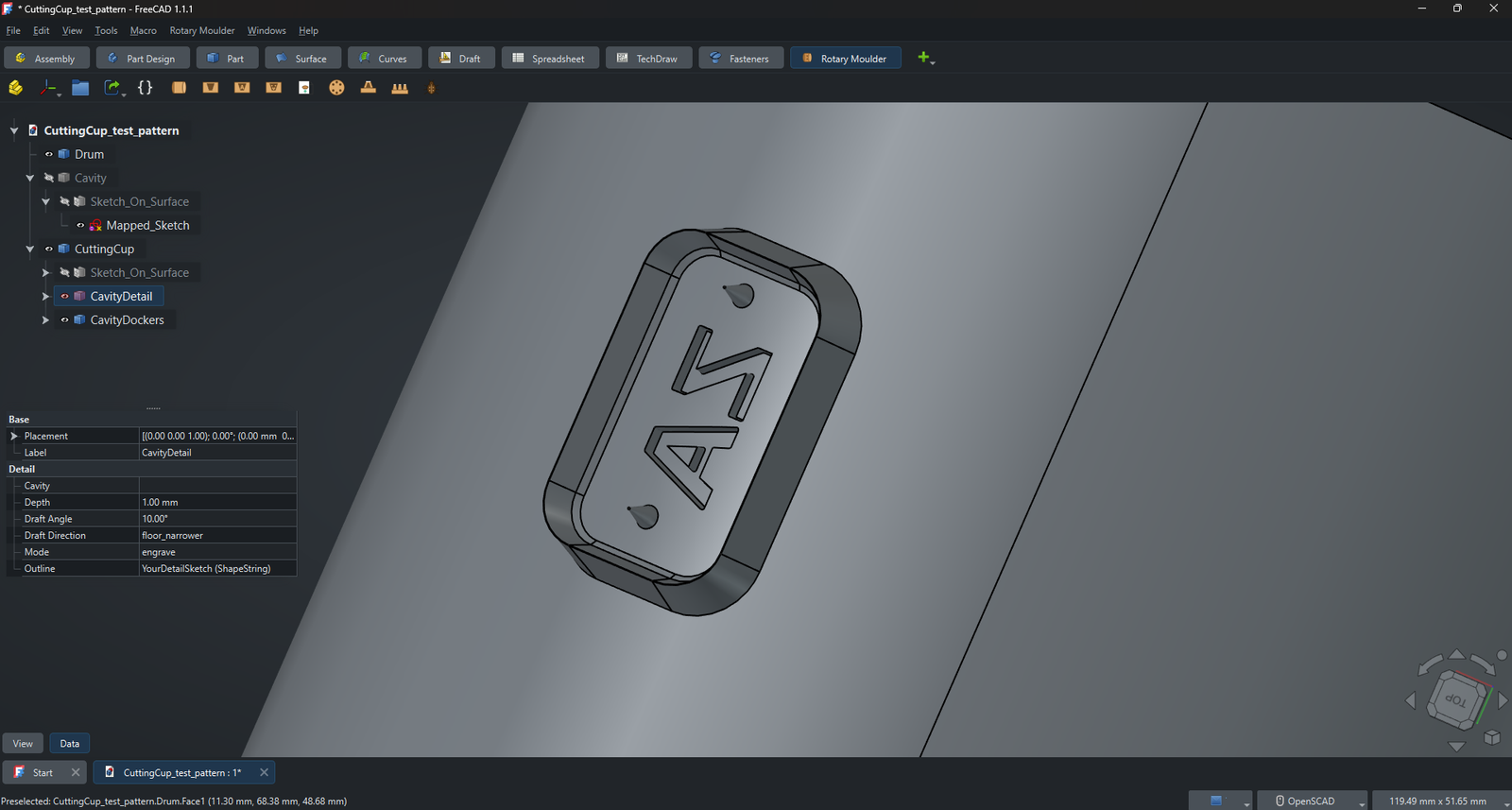The height and width of the screenshot is (810, 1512).
Task: Click the Depth value field 1.00 mm
Action: [x=217, y=502]
